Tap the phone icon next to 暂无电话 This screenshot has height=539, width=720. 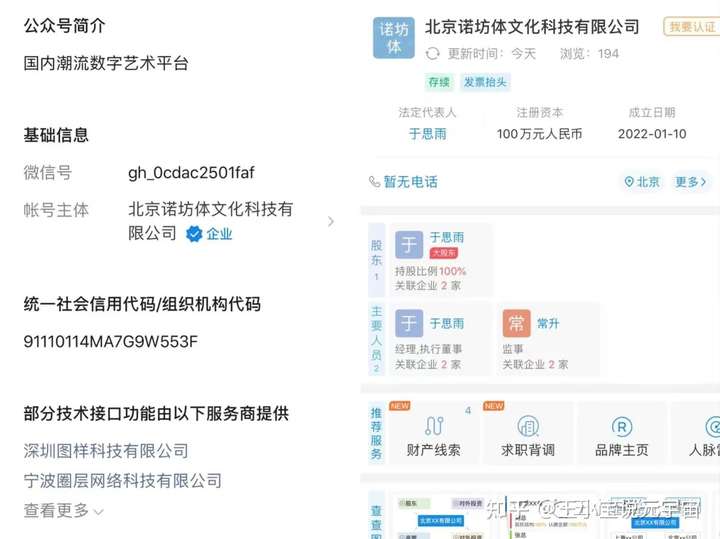coord(374,182)
